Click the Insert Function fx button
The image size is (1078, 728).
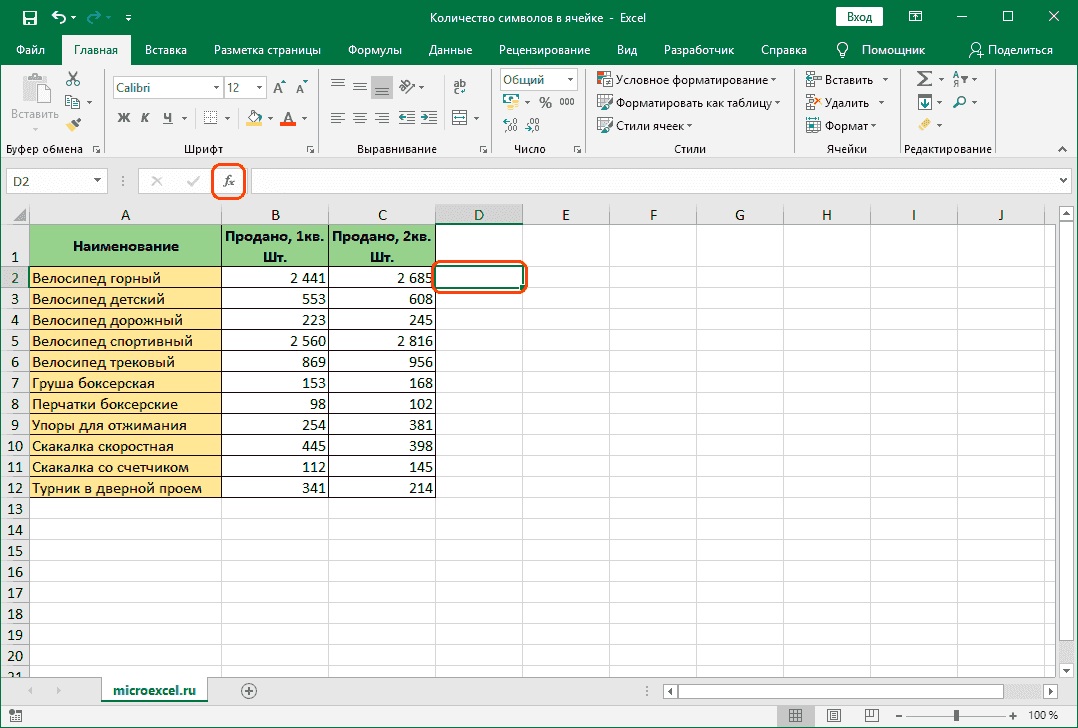229,181
